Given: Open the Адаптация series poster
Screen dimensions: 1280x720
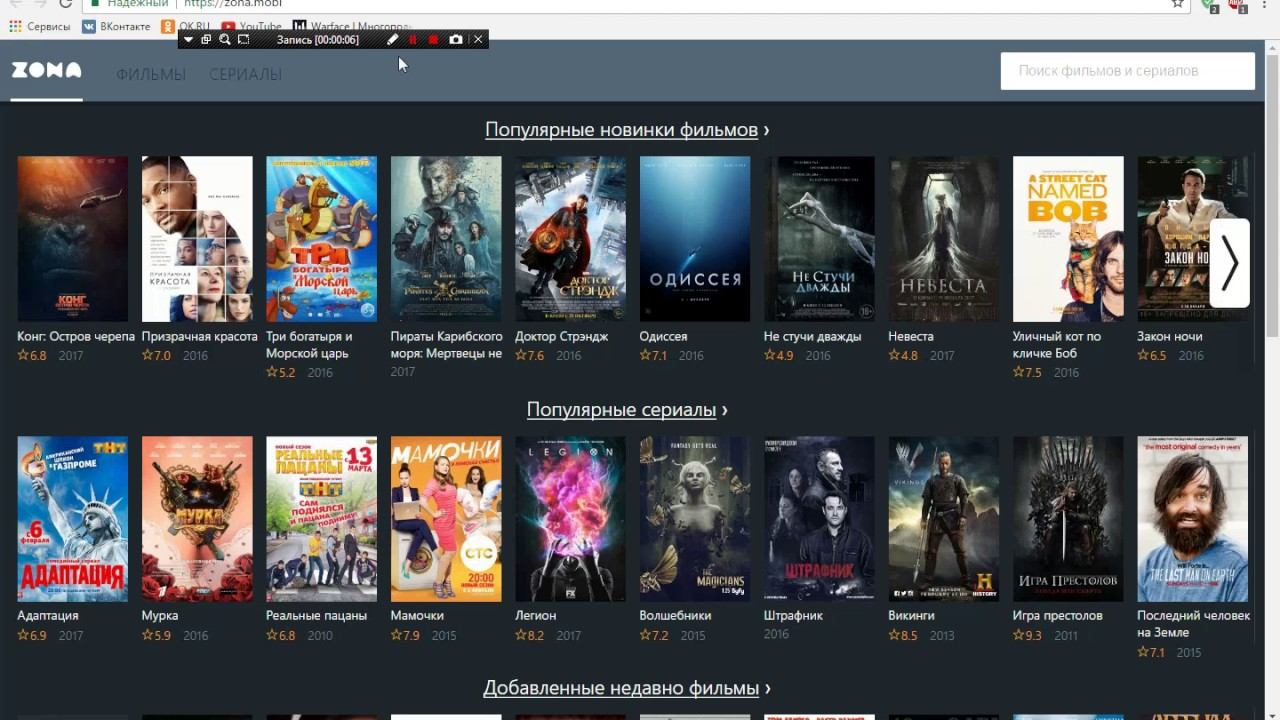Looking at the screenshot, I should tap(73, 519).
